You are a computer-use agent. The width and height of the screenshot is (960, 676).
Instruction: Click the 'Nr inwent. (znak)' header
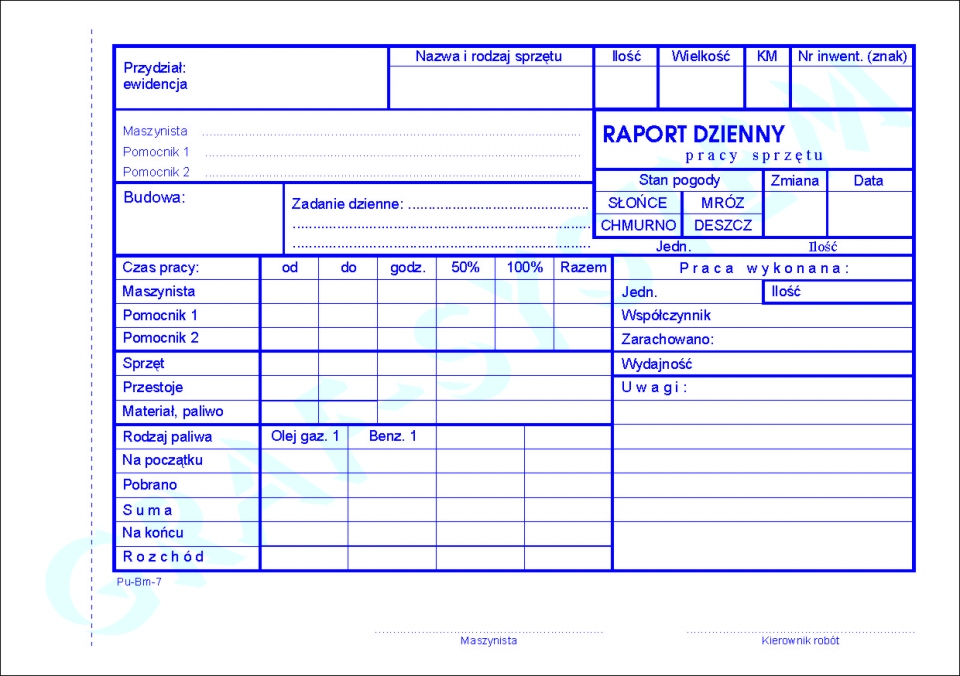852,56
